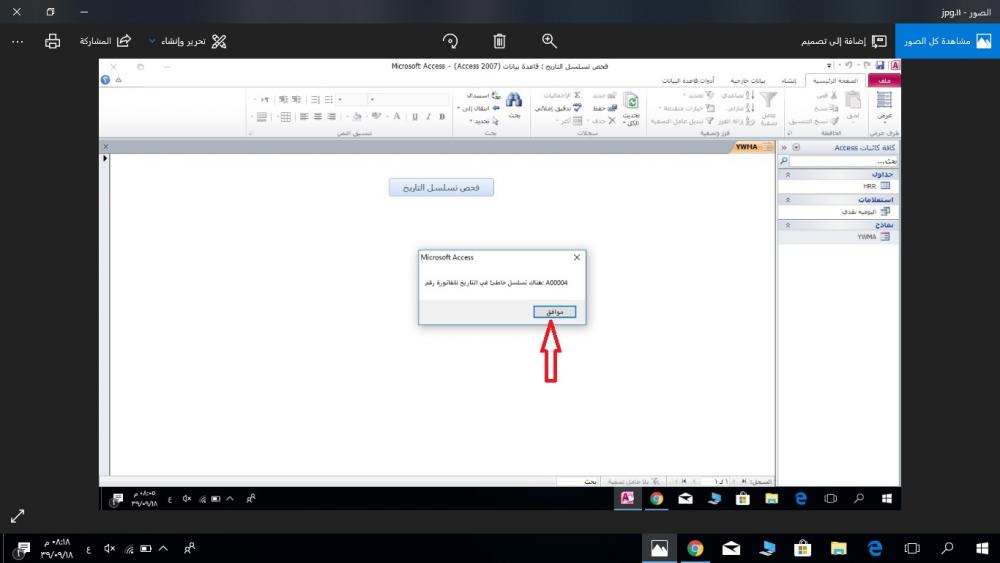
Task: Click the حفظ (Save record) ribbon item
Action: click(605, 108)
